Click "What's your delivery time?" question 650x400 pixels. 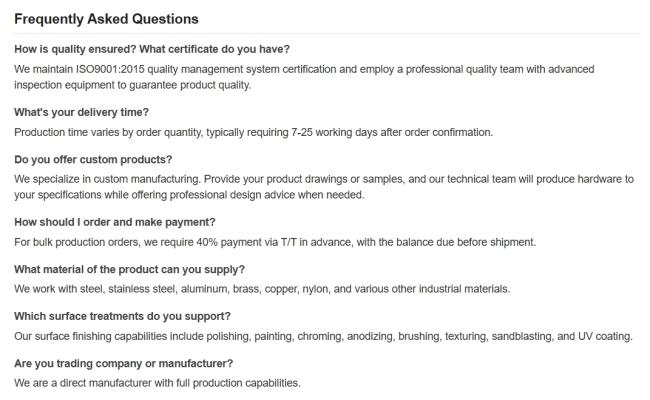click(81, 112)
